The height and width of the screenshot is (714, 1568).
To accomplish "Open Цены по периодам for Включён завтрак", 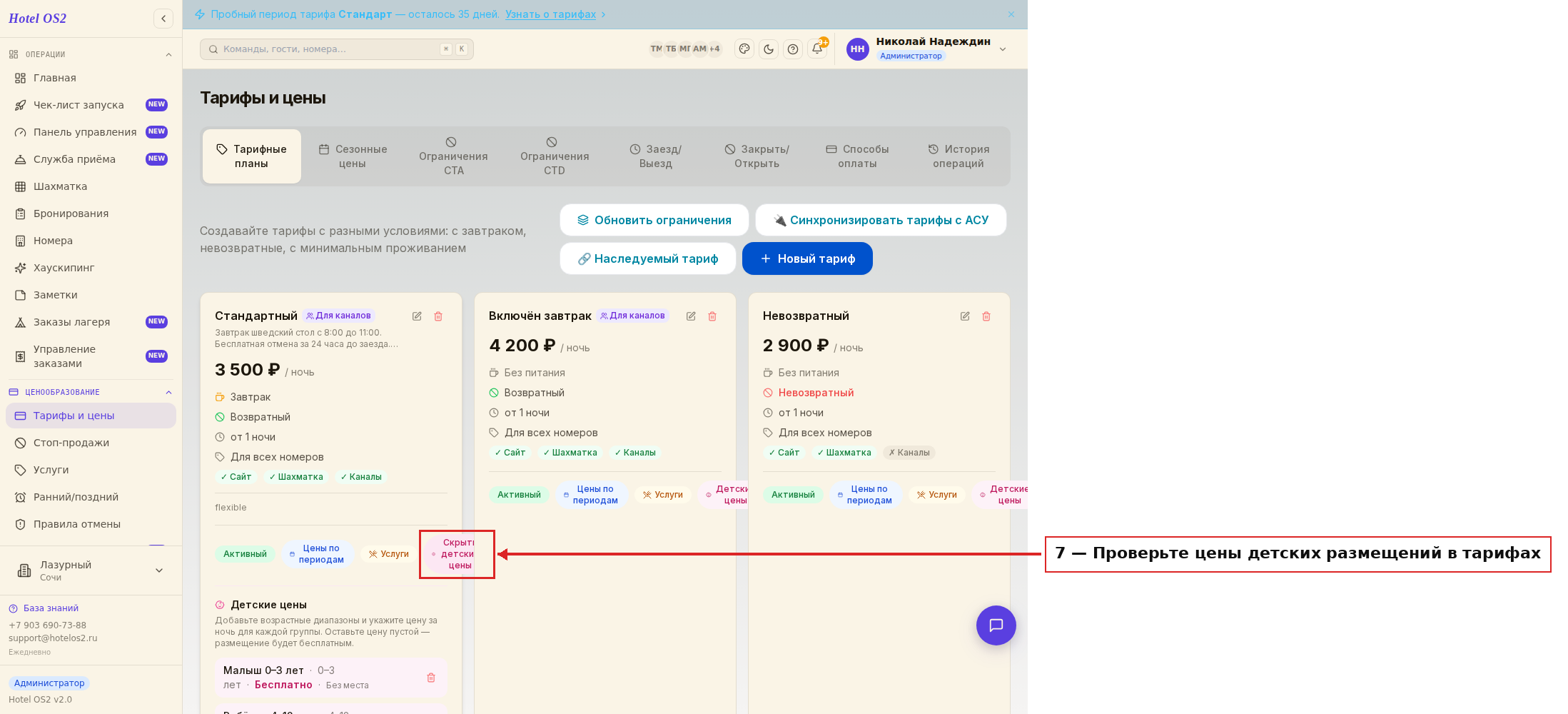I will [591, 495].
